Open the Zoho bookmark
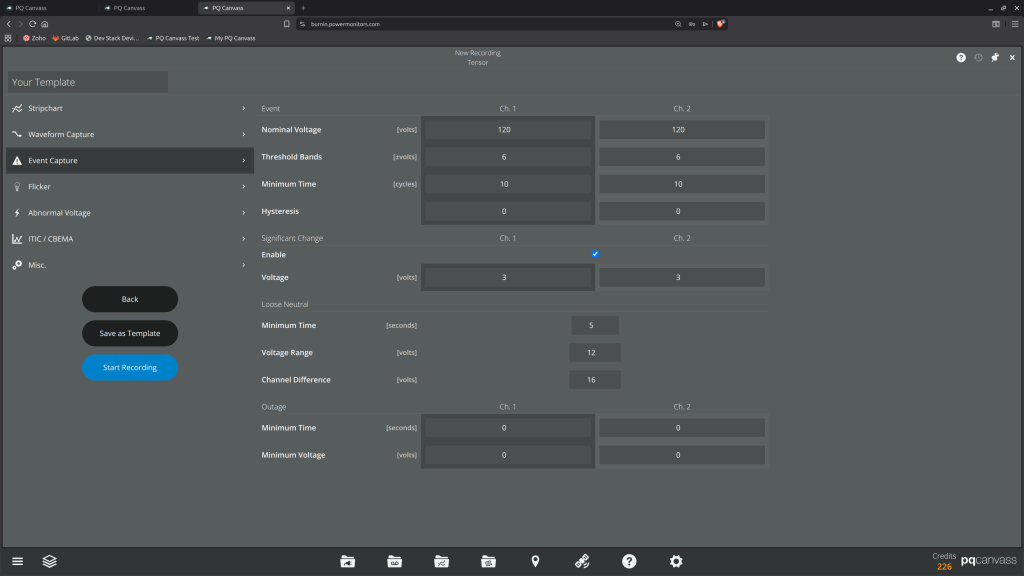Viewport: 1024px width, 576px height. 35,38
